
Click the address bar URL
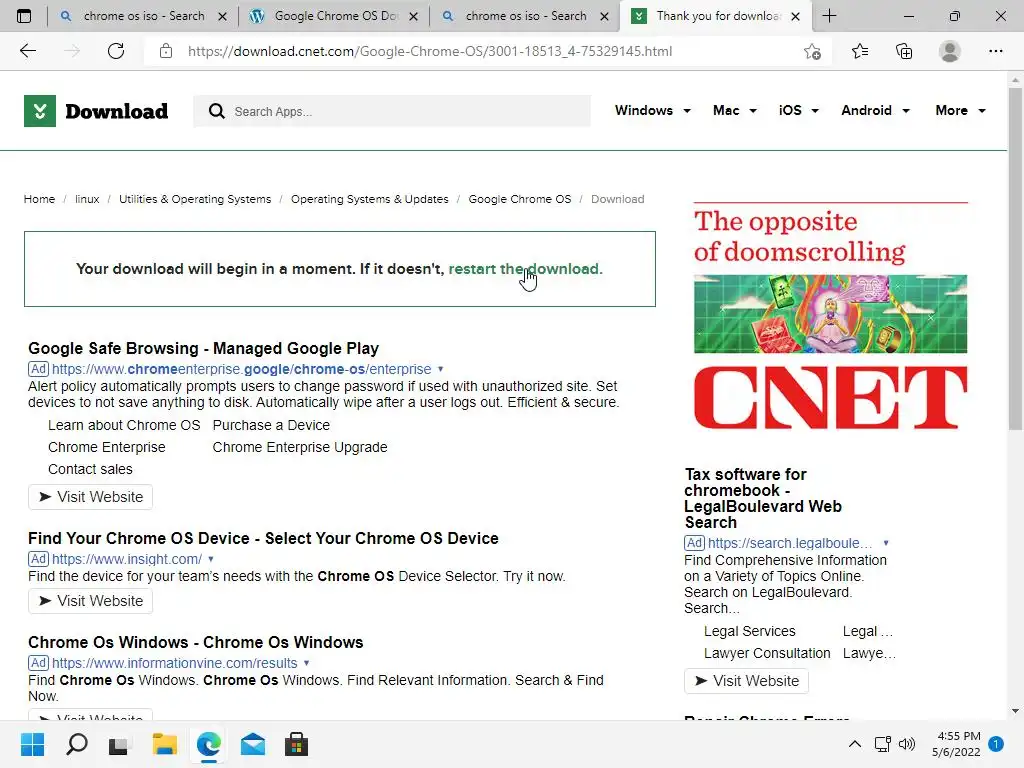tap(430, 51)
